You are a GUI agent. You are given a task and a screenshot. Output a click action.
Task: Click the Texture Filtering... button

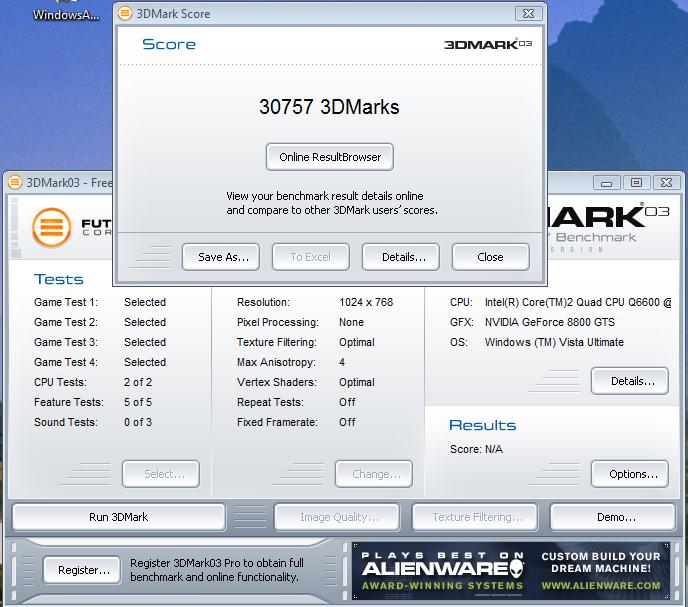tap(475, 517)
